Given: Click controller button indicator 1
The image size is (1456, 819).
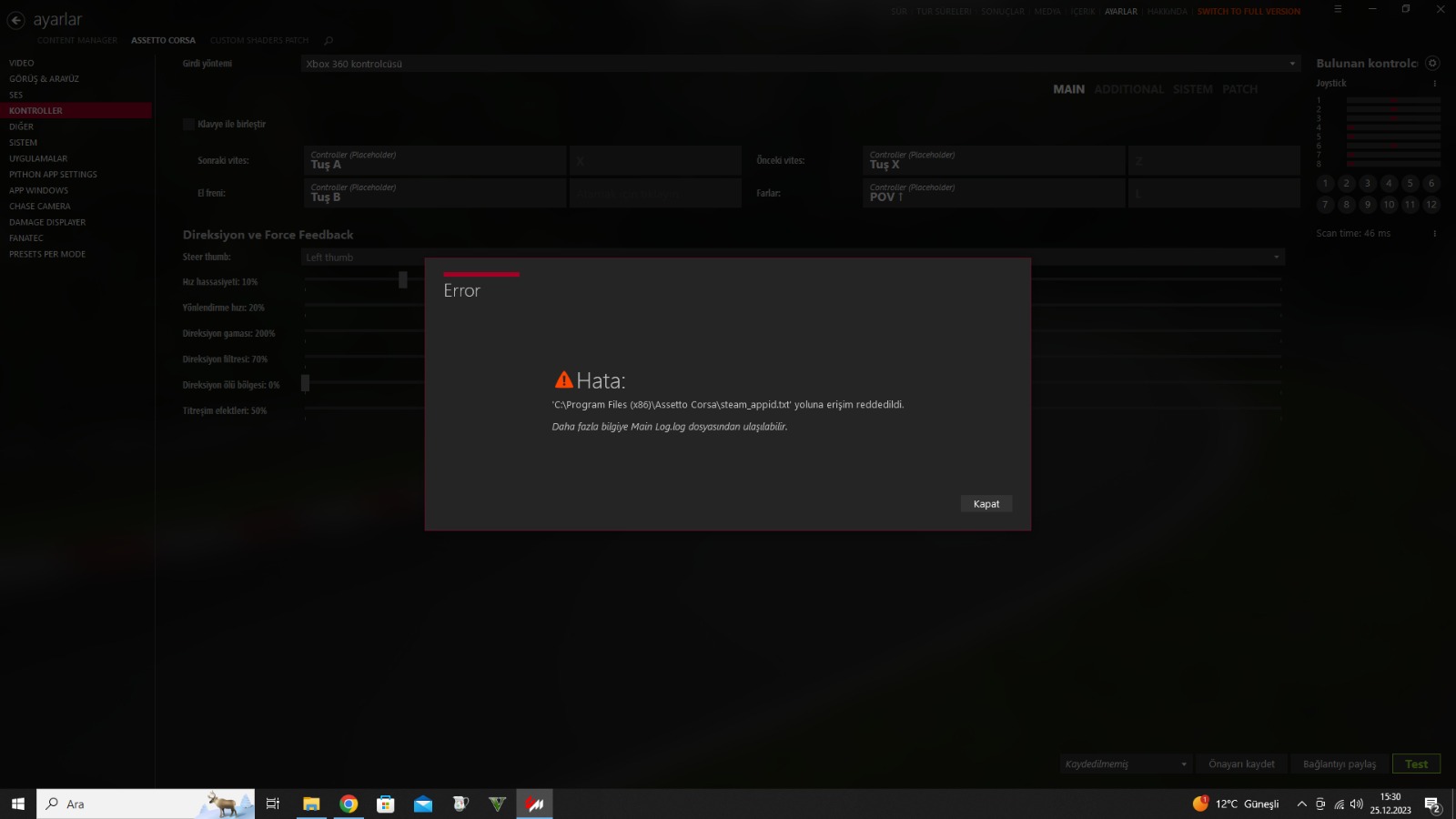Looking at the screenshot, I should [1325, 184].
